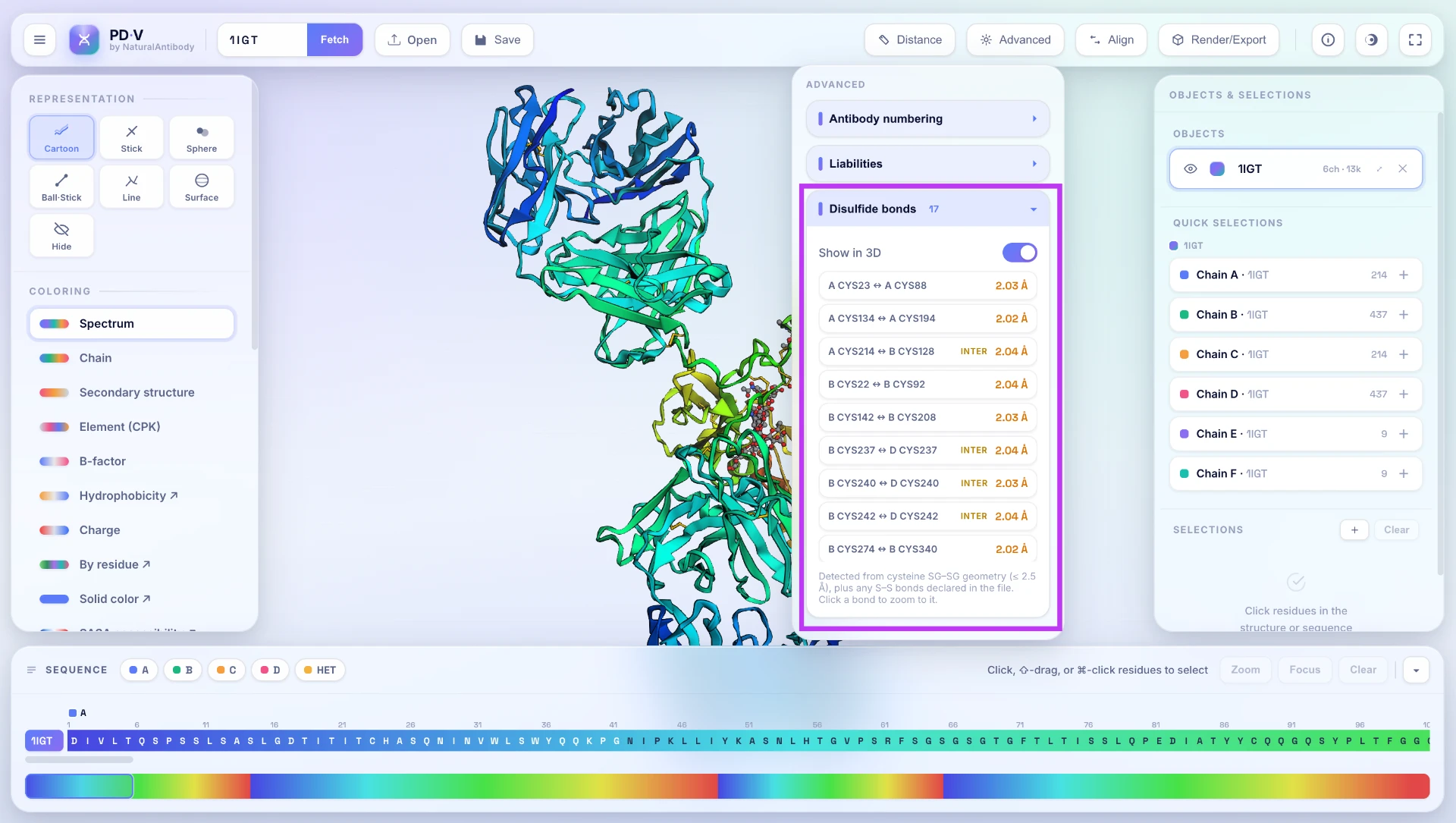Choose Element (CPK) coloring
The height and width of the screenshot is (823, 1456).
(131, 426)
